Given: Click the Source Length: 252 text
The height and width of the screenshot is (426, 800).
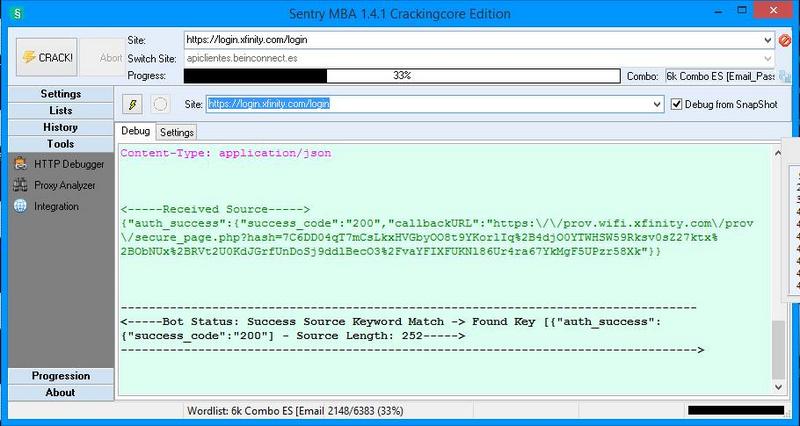Looking at the screenshot, I should click(x=360, y=336).
